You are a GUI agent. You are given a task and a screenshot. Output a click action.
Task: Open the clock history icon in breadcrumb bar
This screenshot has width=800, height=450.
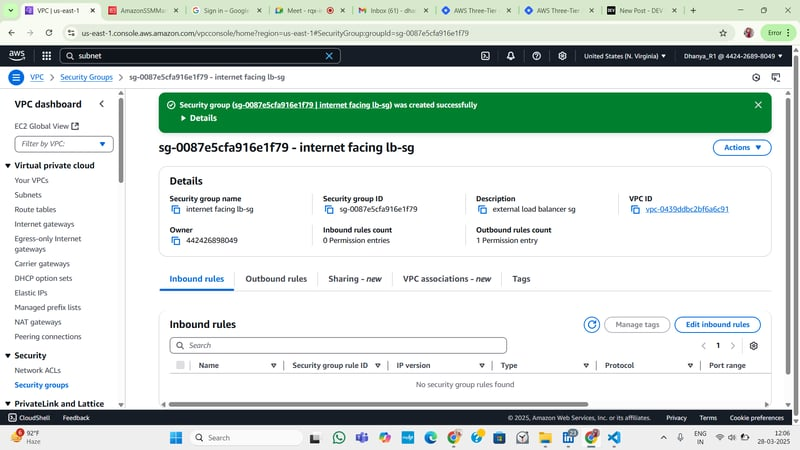coord(756,78)
